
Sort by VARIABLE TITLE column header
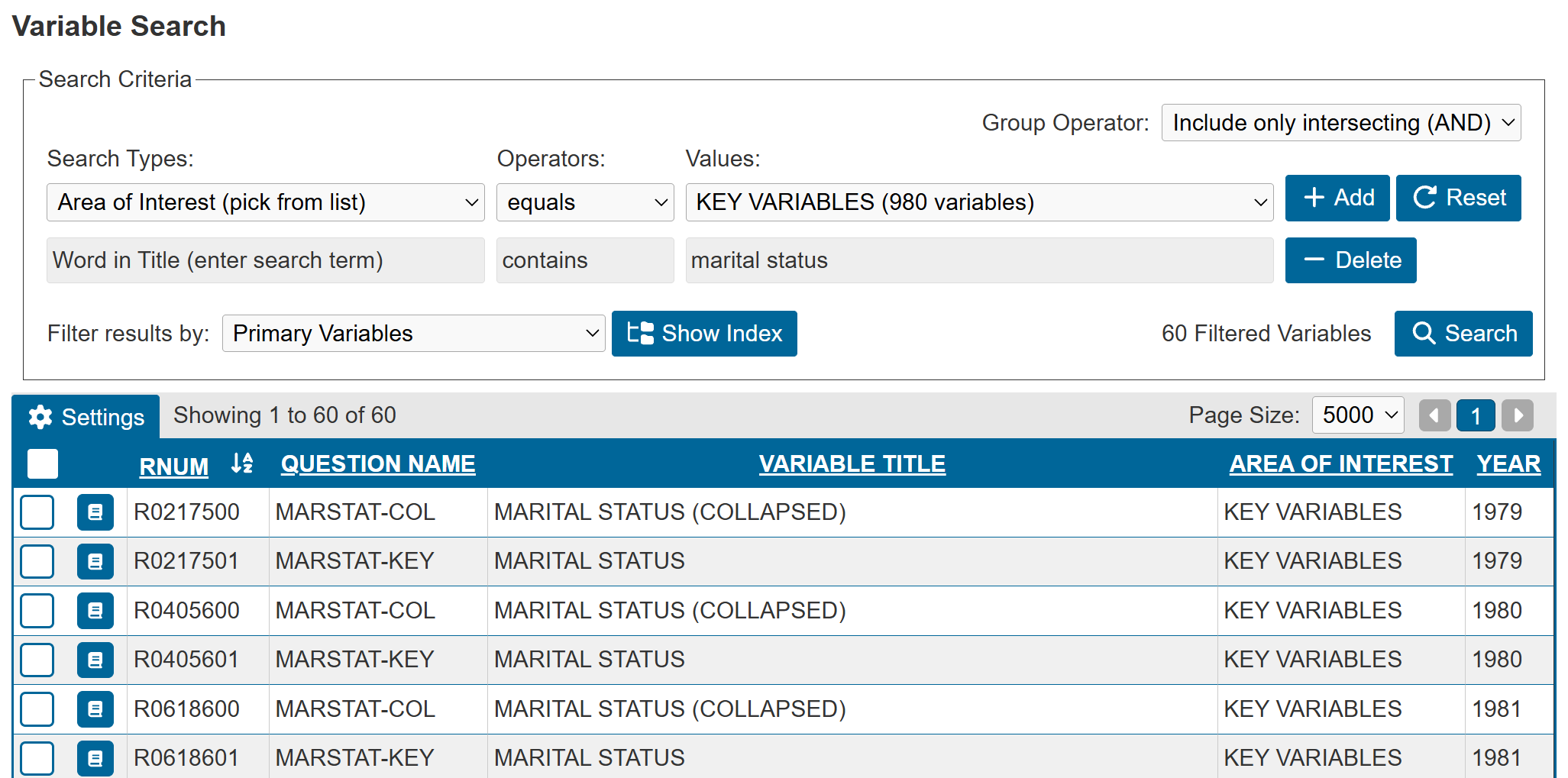852,463
